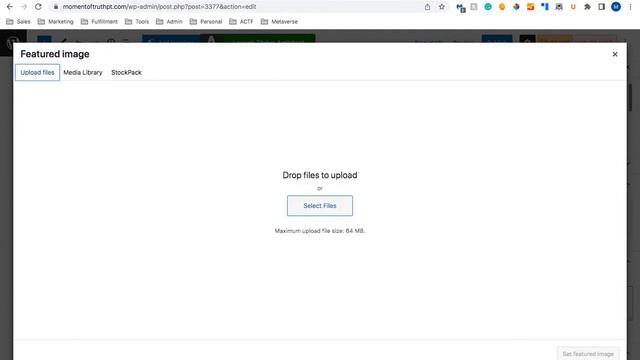Bookmark this page with the star
The width and height of the screenshot is (640, 360).
[x=442, y=7]
